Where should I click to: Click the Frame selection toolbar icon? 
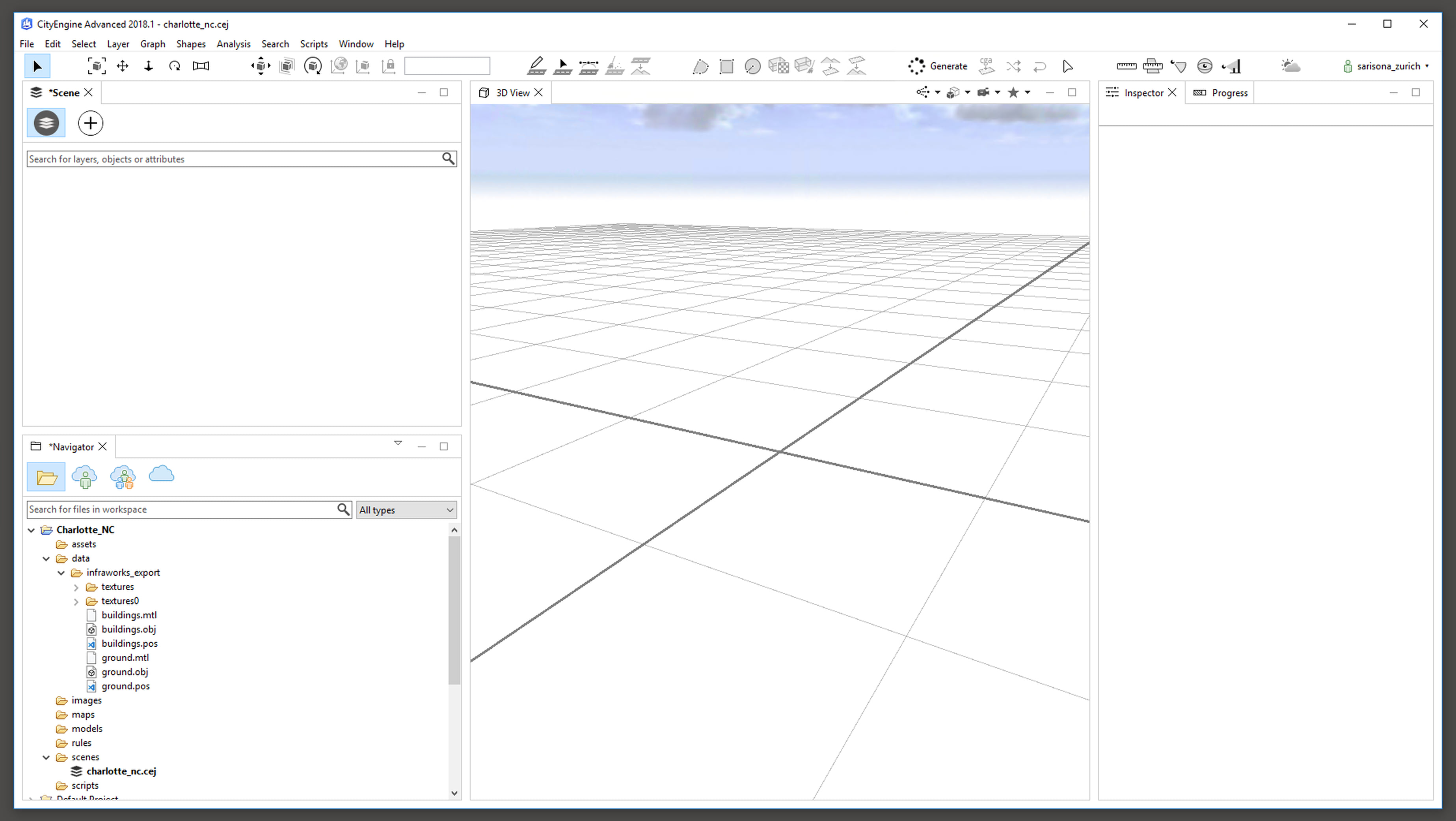tap(97, 66)
